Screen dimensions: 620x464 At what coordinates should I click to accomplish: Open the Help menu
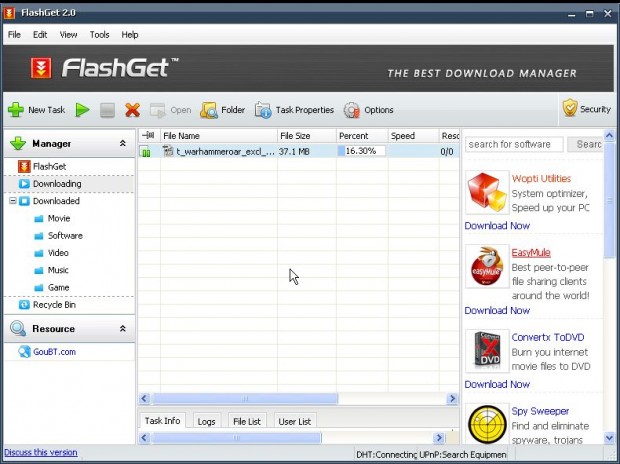coord(130,35)
